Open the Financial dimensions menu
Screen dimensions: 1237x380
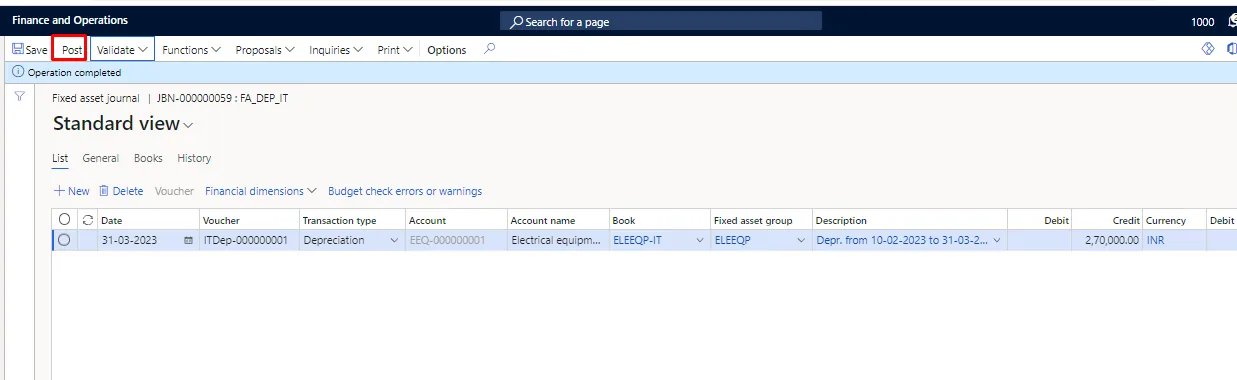[261, 191]
